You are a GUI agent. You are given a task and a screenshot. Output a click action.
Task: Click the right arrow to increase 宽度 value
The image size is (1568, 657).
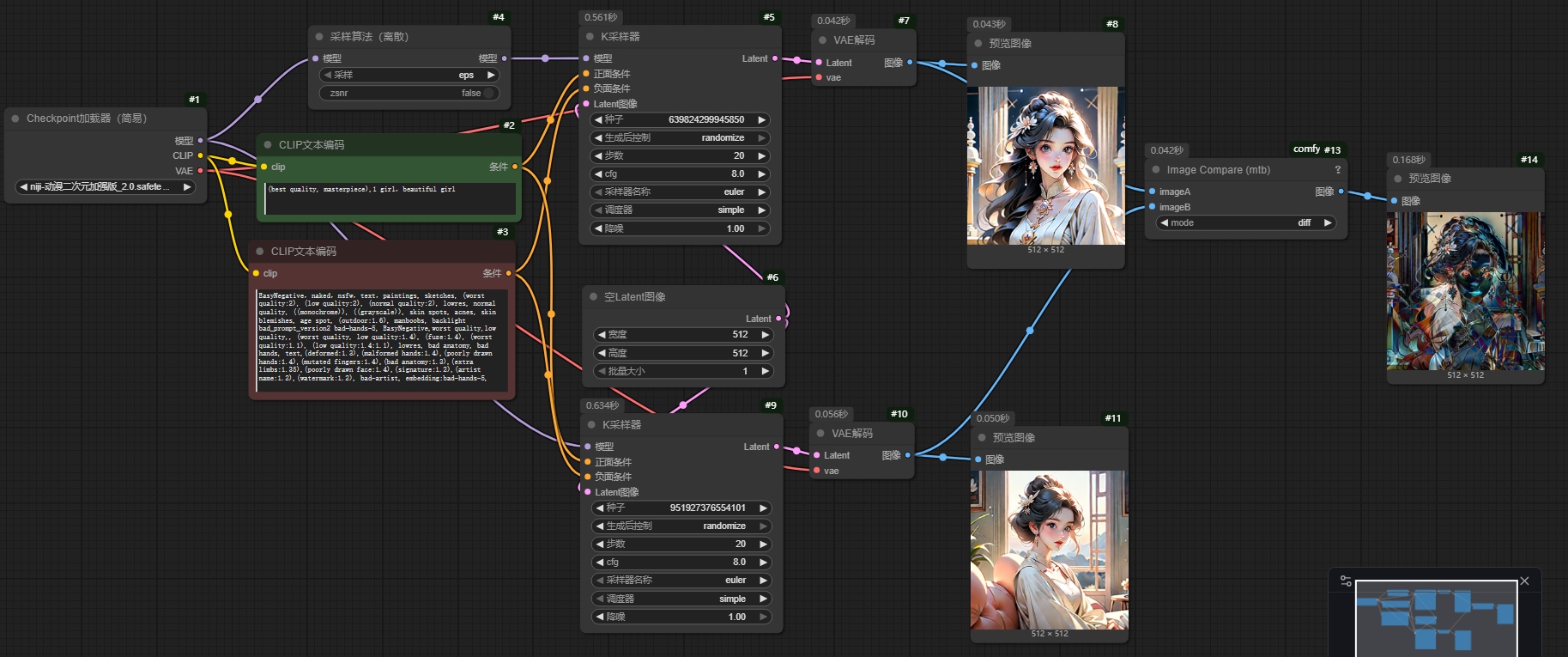point(765,335)
